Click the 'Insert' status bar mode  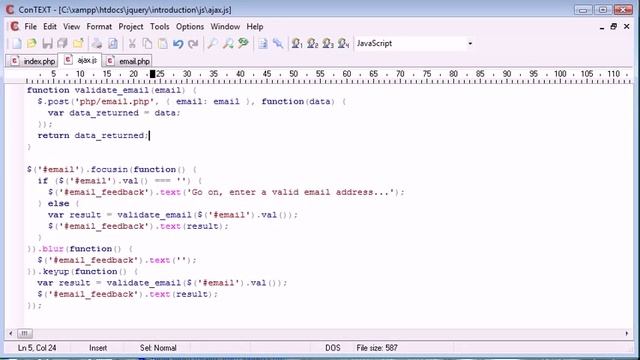[x=98, y=348]
